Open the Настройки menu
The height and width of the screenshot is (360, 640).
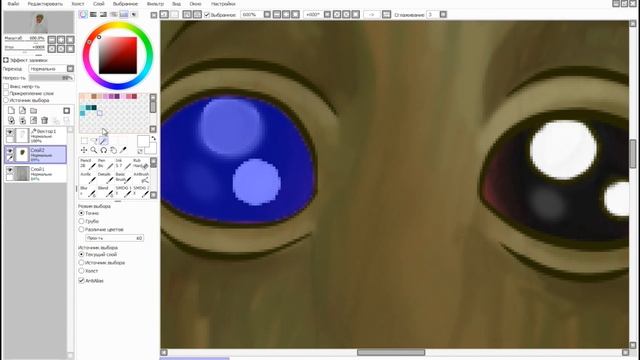[x=223, y=4]
